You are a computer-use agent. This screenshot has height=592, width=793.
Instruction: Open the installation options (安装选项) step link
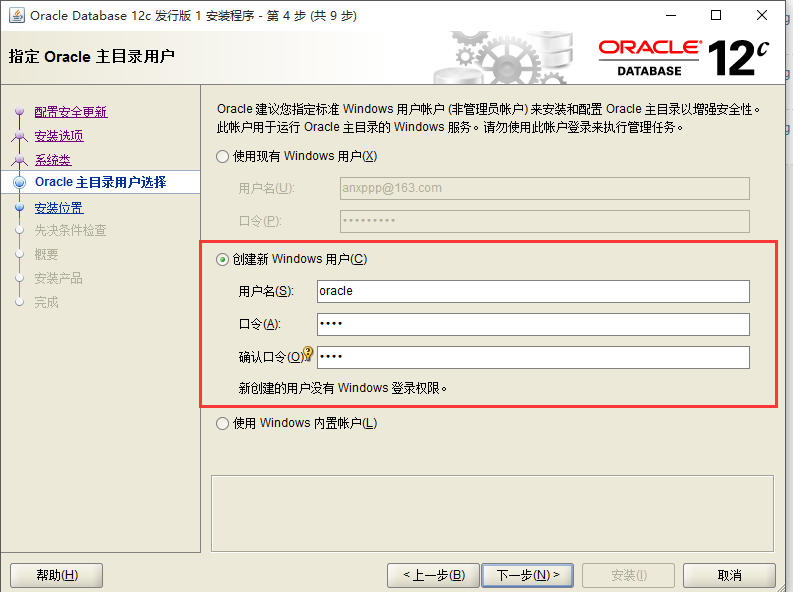click(59, 136)
